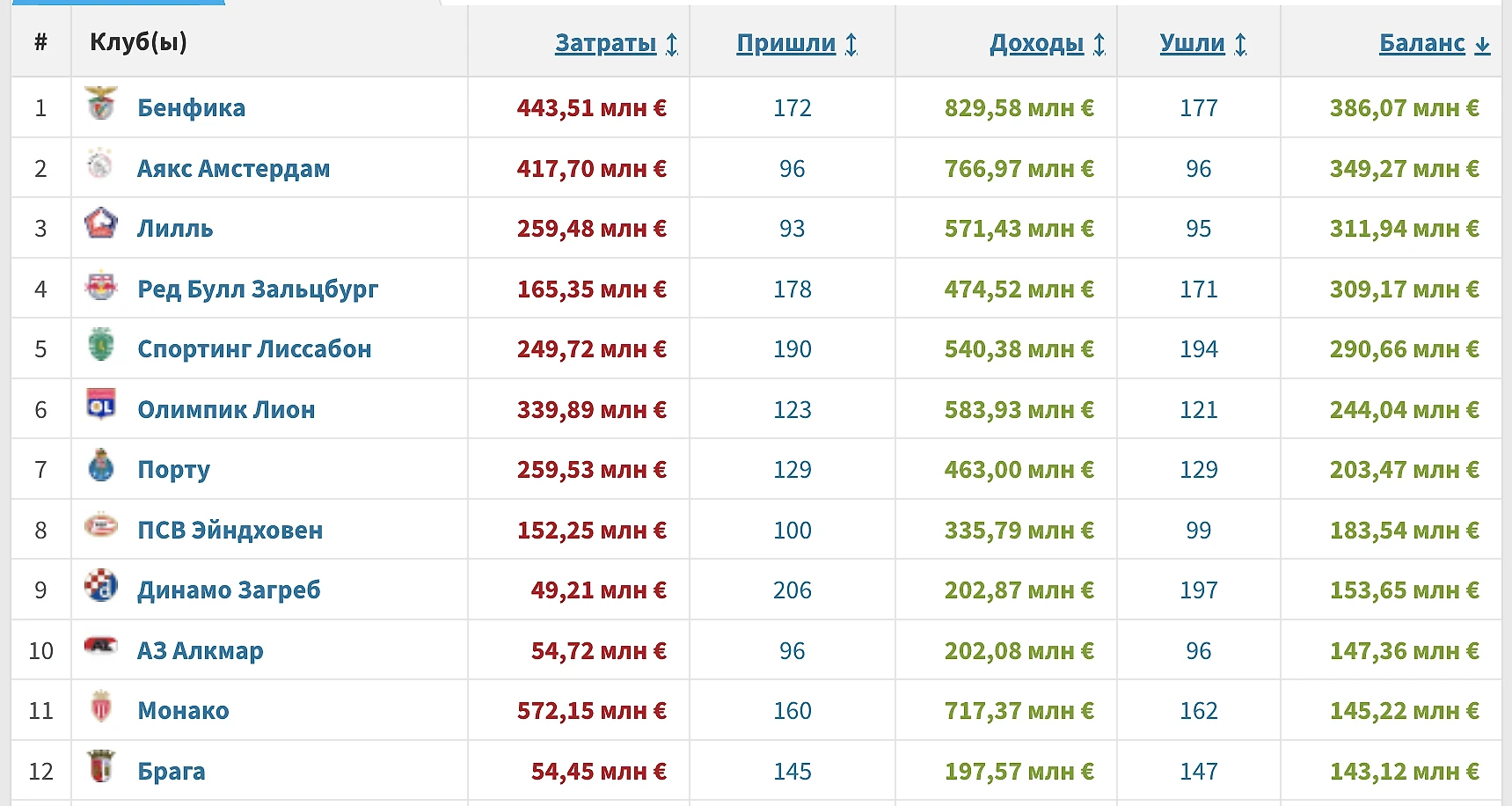This screenshot has width=1512, height=806.
Task: Click the Olympique Lyon OL logo
Action: tap(101, 405)
